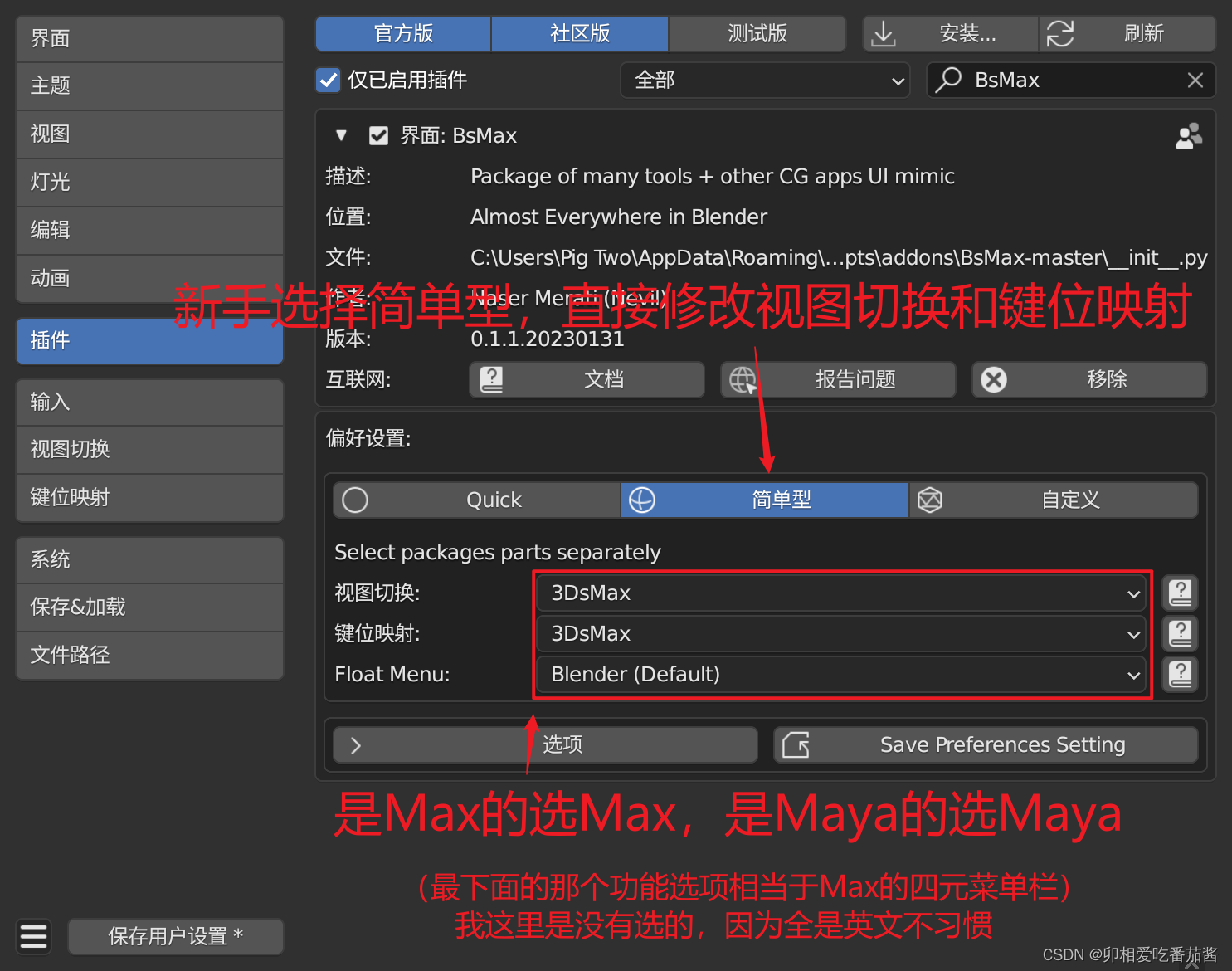1232x971 pixels.
Task: Open the 界面 preferences tab
Action: 150,39
